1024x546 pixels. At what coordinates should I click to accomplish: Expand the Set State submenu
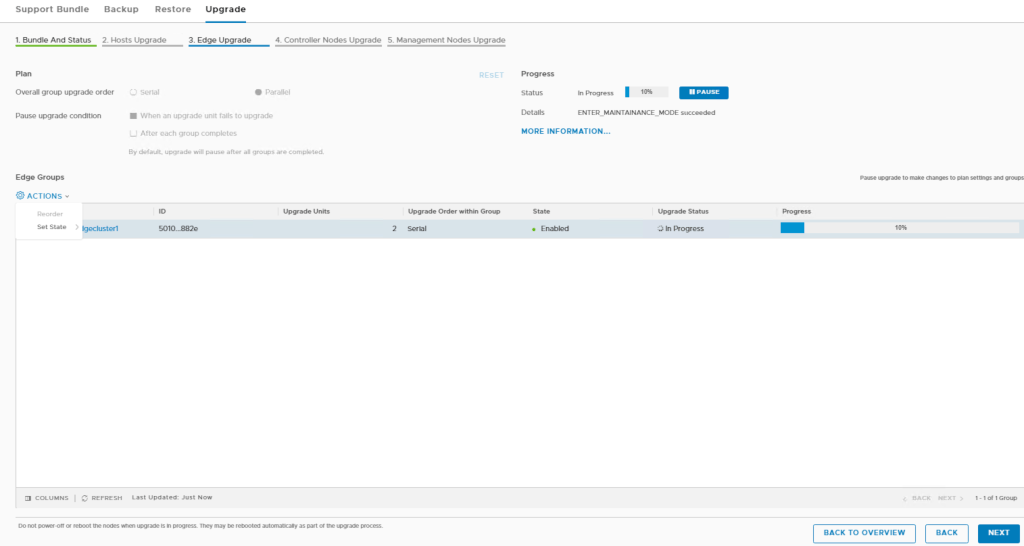tap(52, 227)
